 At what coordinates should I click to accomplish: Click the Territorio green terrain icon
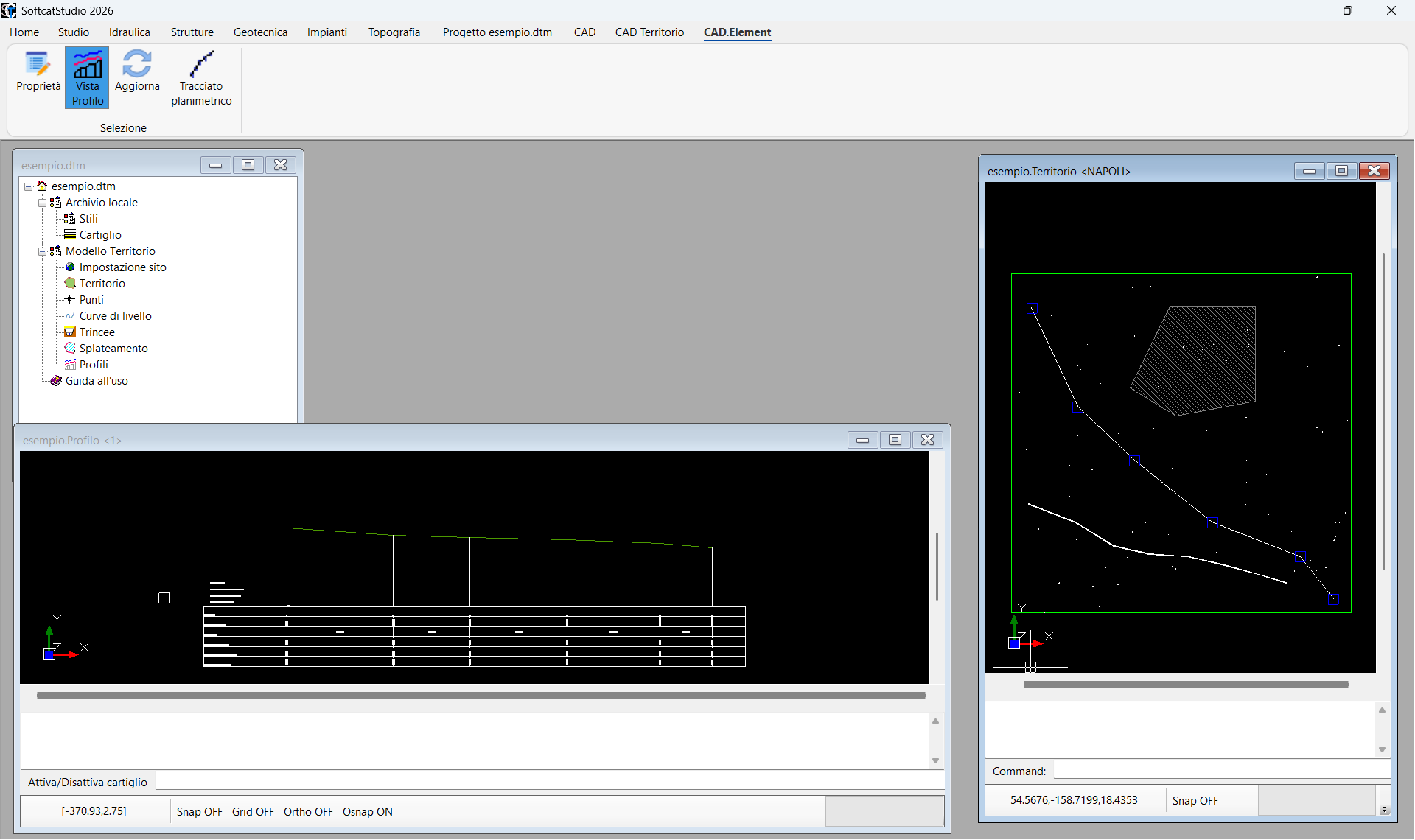tap(70, 284)
